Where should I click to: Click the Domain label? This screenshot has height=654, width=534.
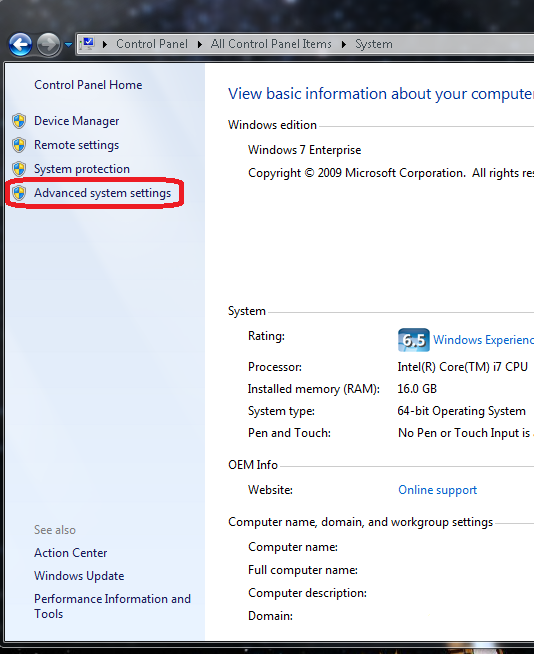[270, 616]
